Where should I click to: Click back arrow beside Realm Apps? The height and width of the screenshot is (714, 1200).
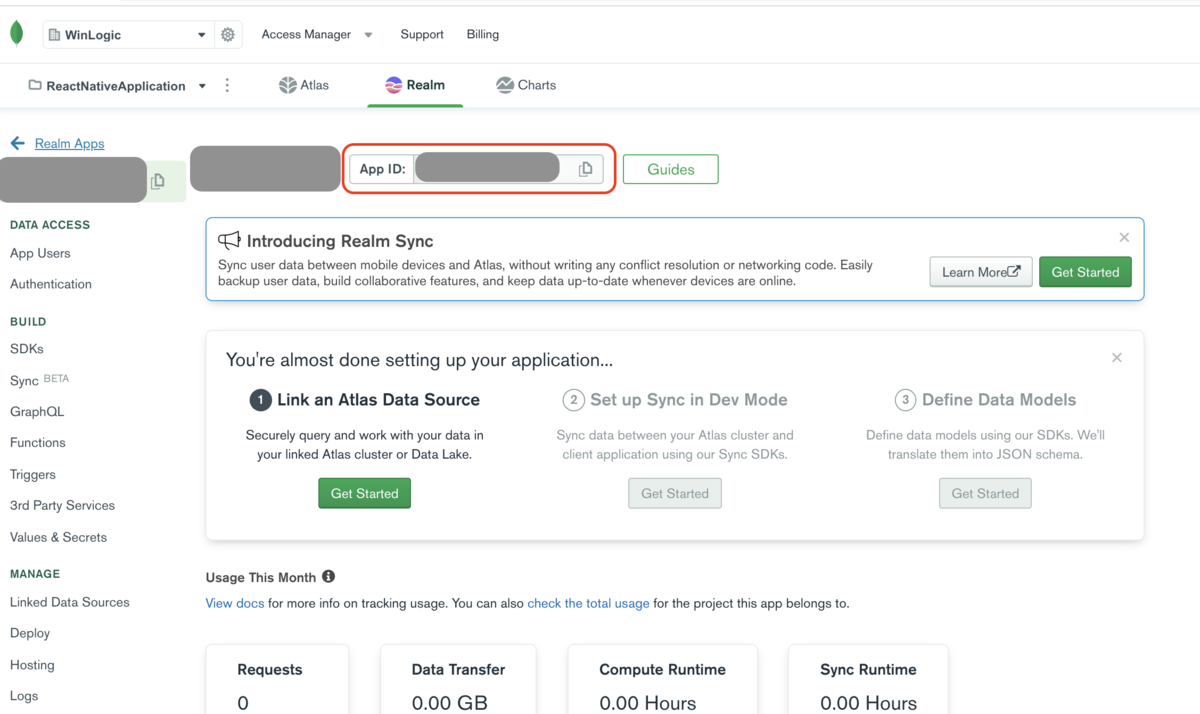point(17,143)
